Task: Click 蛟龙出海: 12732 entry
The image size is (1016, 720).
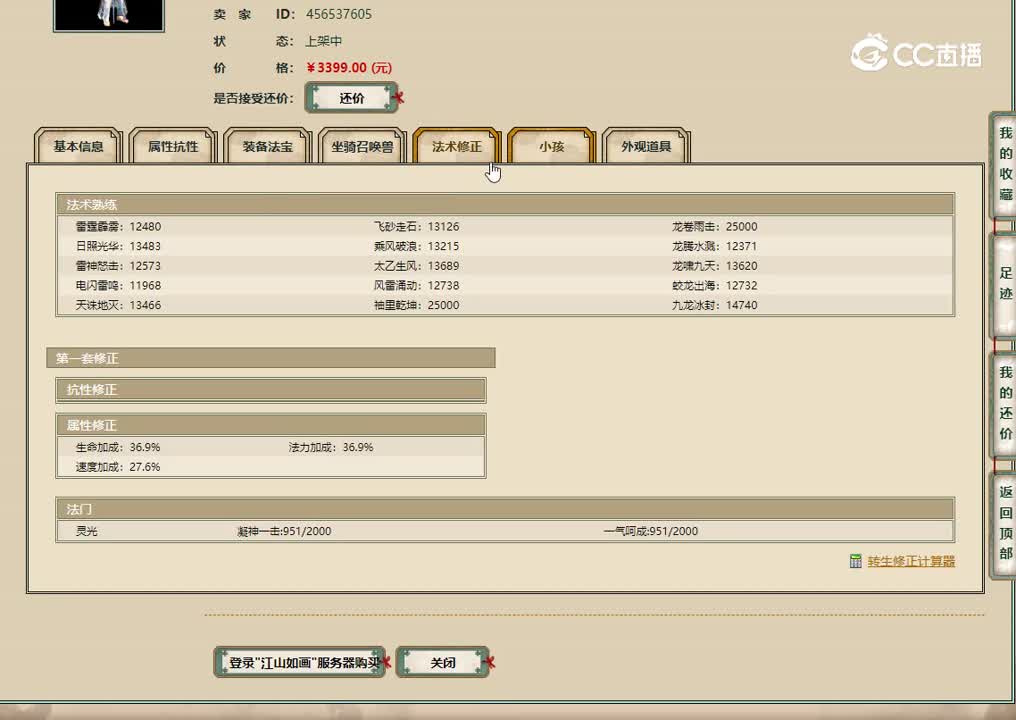Action: (714, 285)
